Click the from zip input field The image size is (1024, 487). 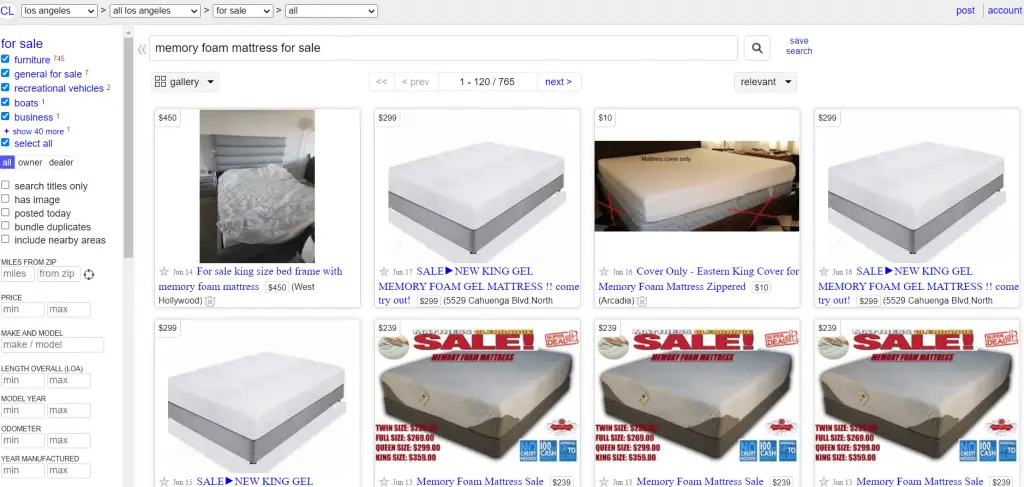[x=59, y=274]
